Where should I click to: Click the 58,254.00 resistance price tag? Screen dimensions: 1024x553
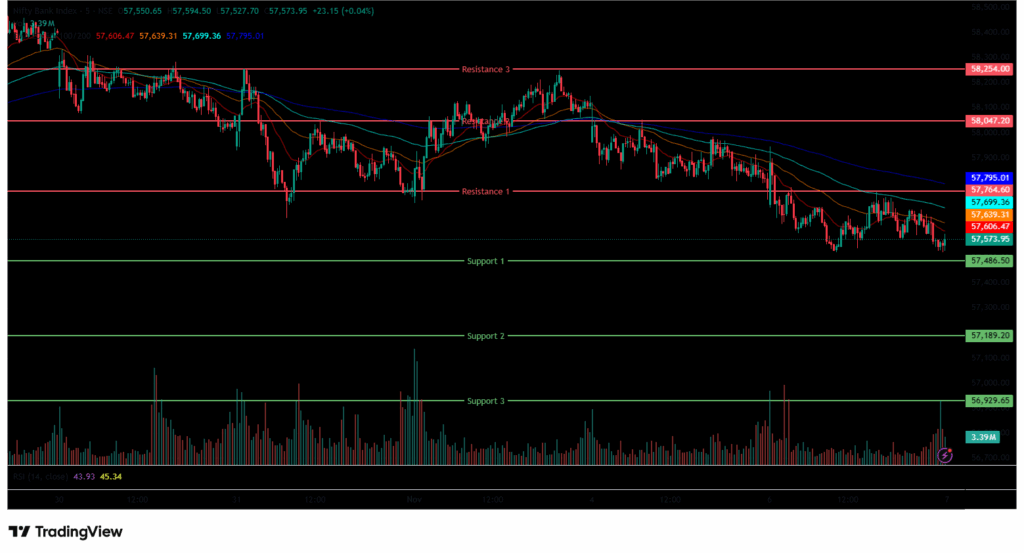989,70
